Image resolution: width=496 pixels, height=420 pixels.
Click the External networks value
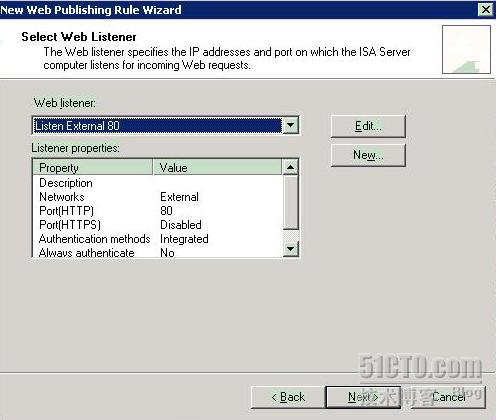(x=179, y=197)
